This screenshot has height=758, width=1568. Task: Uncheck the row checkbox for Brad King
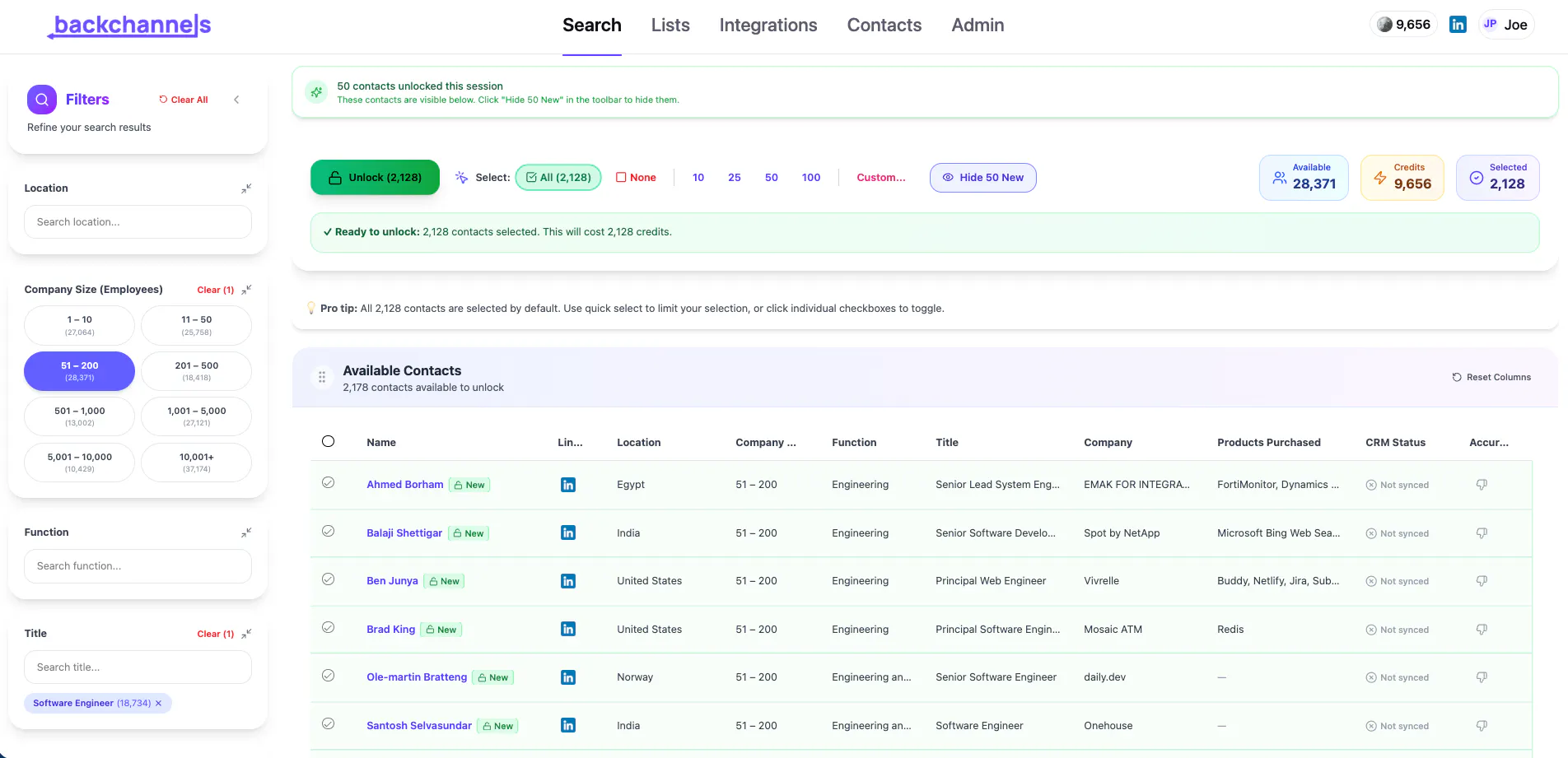(x=328, y=627)
